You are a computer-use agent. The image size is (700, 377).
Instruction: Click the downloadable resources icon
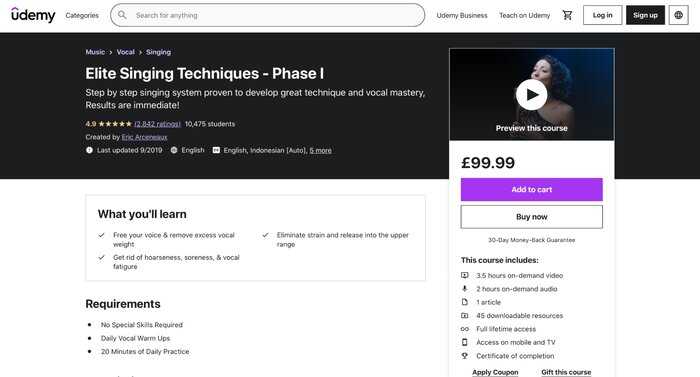[x=465, y=315]
